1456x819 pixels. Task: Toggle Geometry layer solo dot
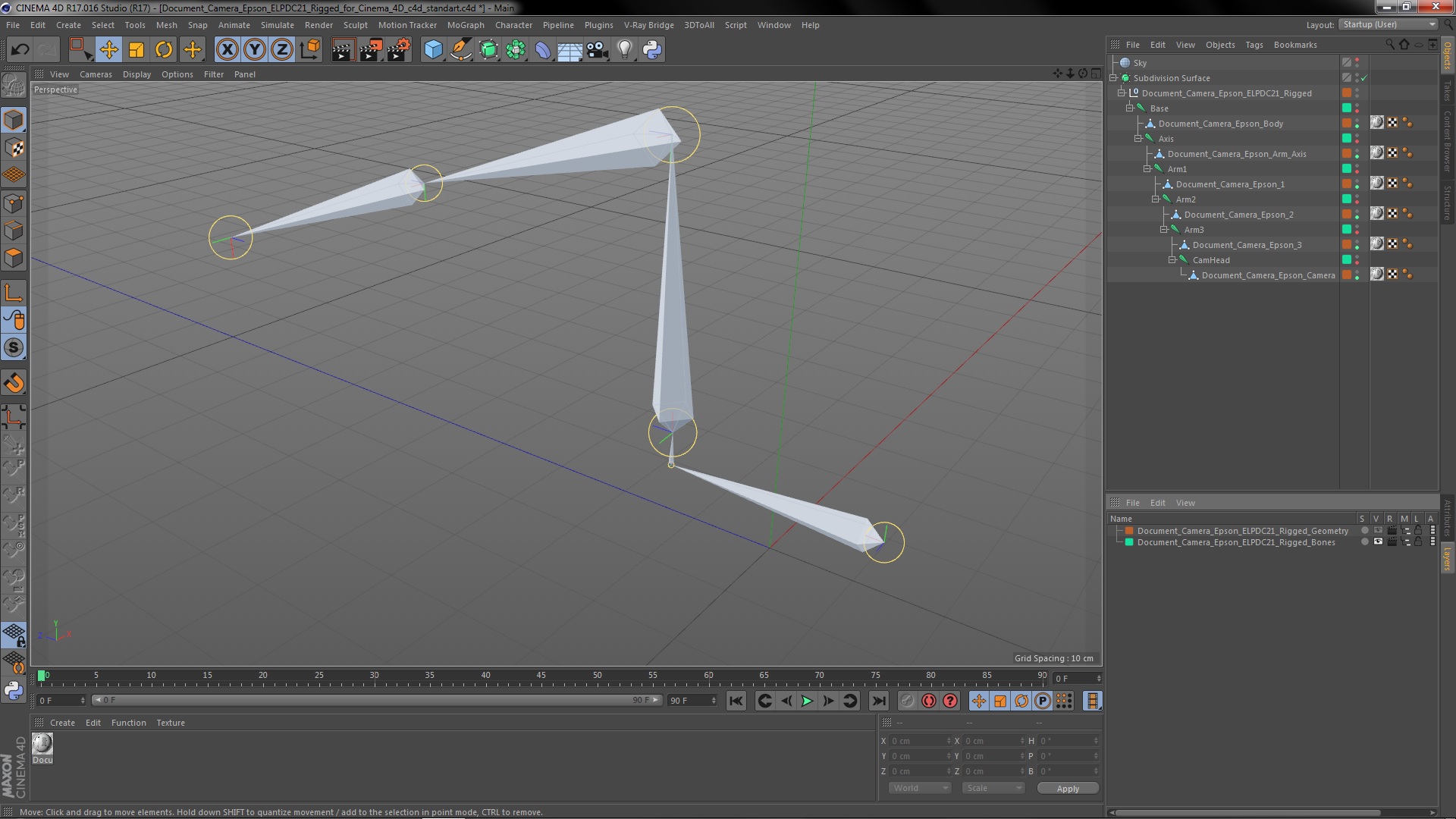[1364, 531]
